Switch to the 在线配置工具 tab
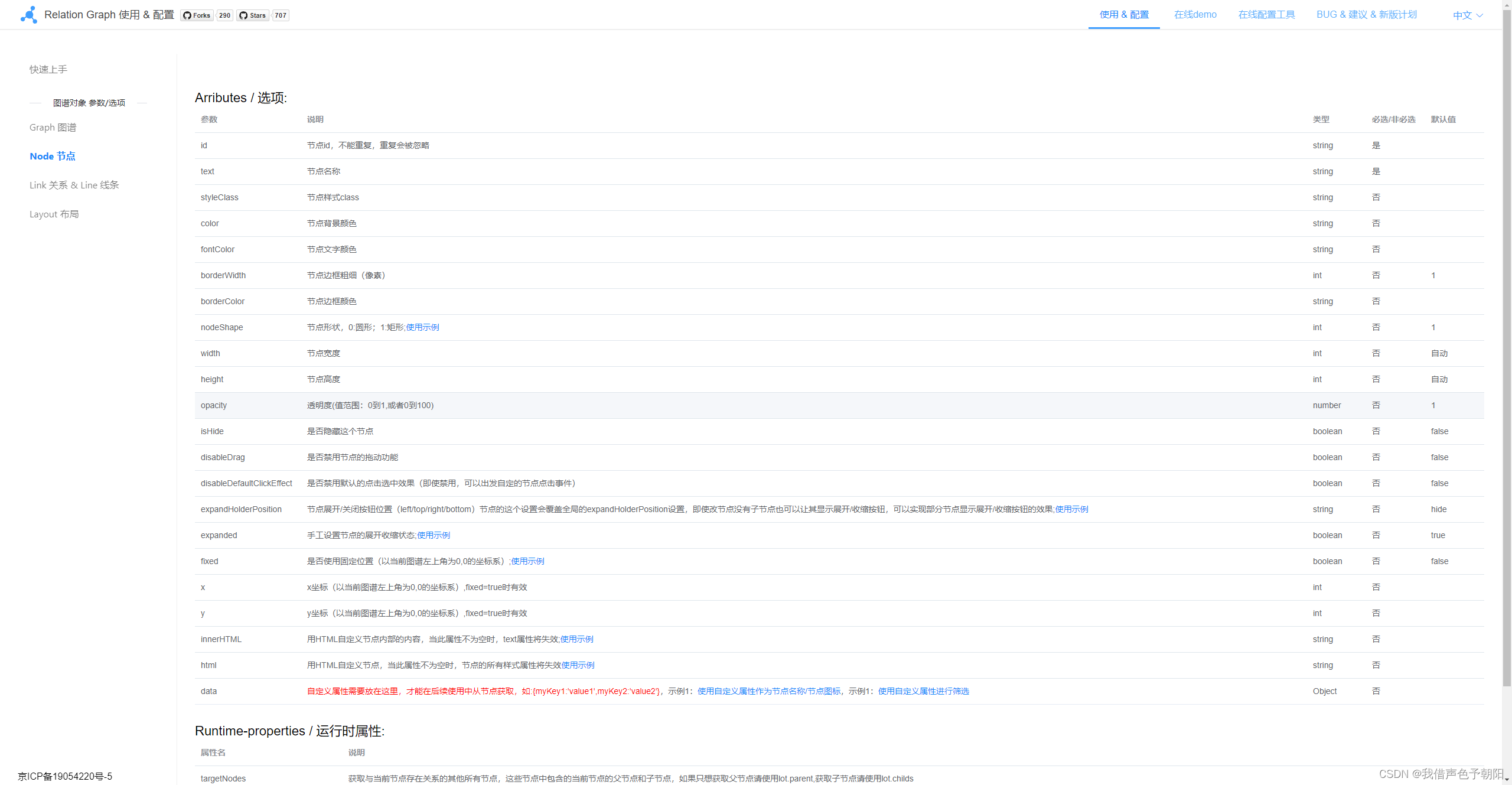Screen dimensions: 1512x785 (x=1266, y=14)
